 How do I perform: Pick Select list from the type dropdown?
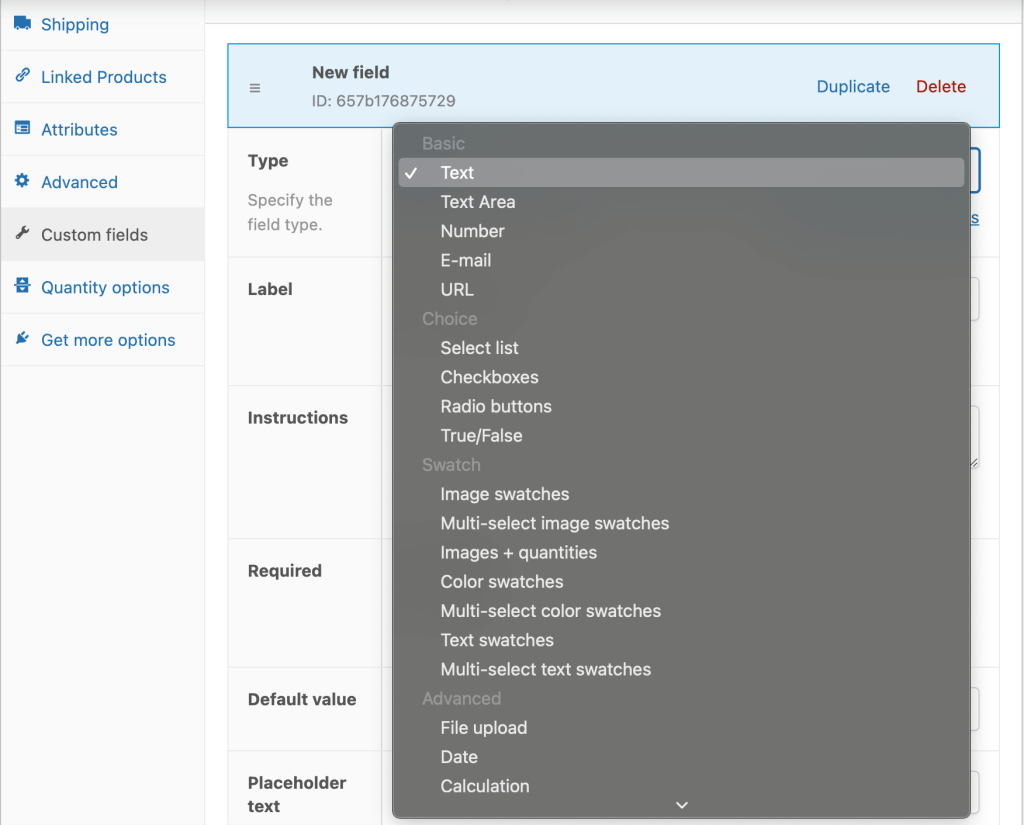pos(479,347)
